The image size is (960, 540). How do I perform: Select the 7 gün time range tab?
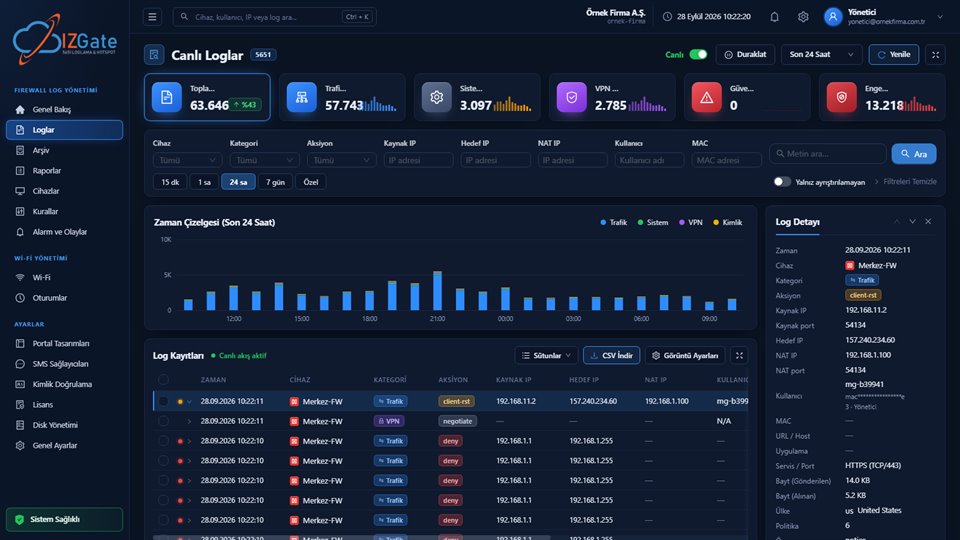pos(276,182)
